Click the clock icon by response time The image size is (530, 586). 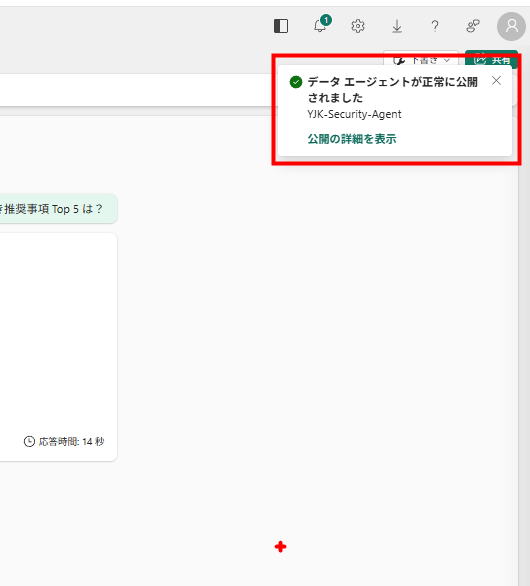point(29,442)
